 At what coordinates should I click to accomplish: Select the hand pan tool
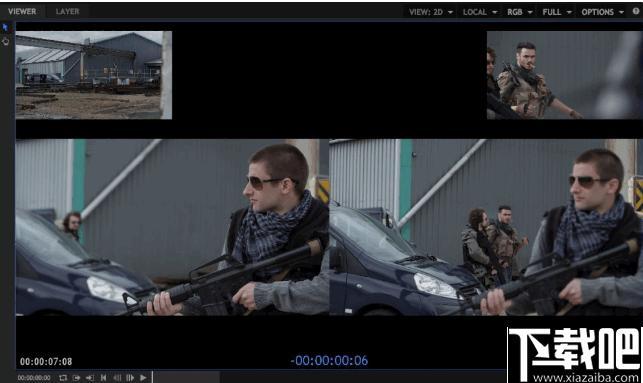[5, 41]
